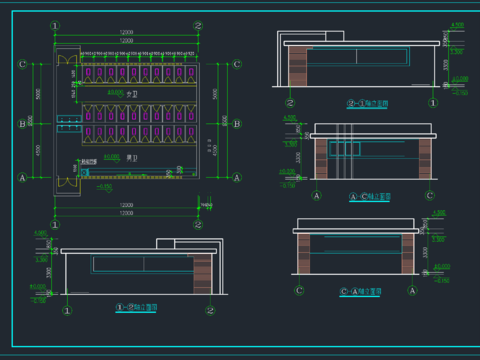Click the -0.150 level marker below the floor plan
Screen dimensions: 480x360
[x=105, y=188]
